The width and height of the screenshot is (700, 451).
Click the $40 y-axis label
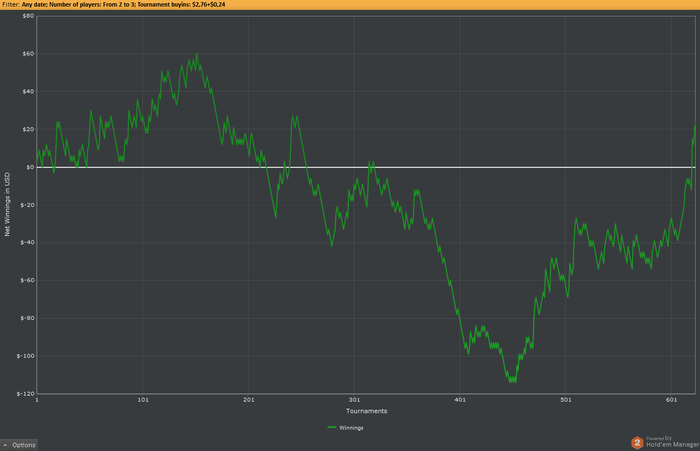28,92
